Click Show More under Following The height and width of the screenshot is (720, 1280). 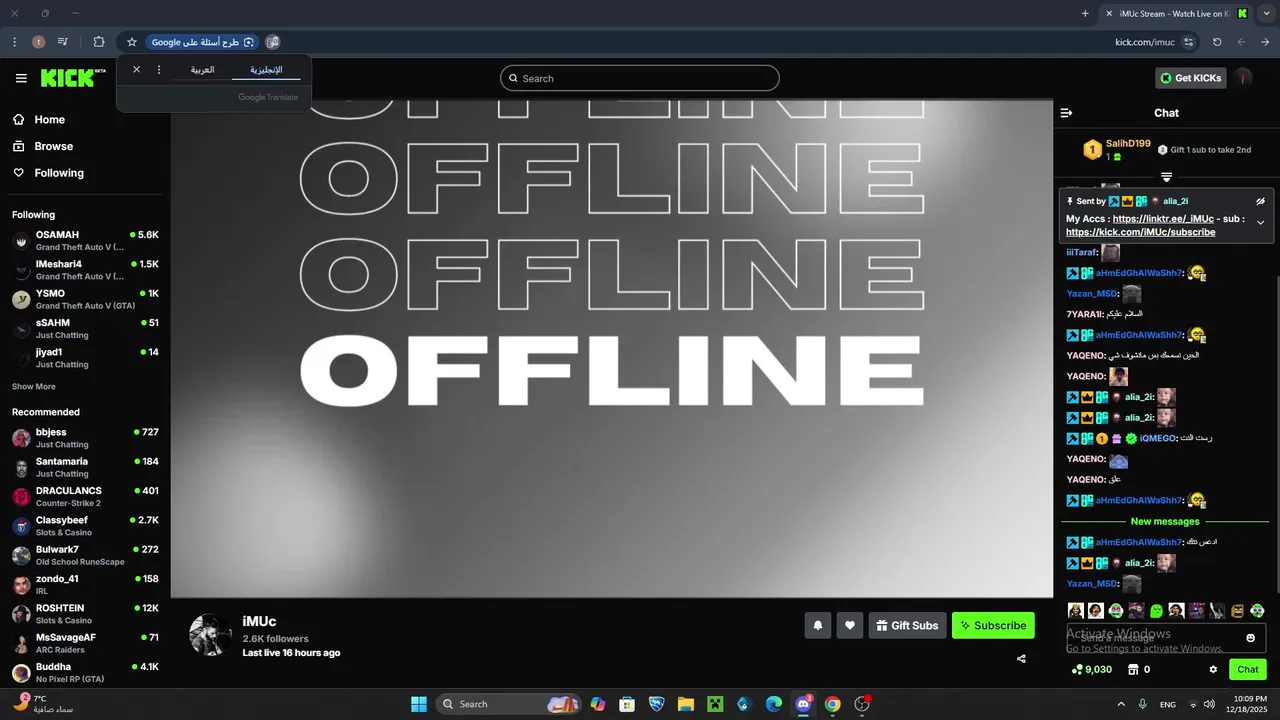click(34, 386)
